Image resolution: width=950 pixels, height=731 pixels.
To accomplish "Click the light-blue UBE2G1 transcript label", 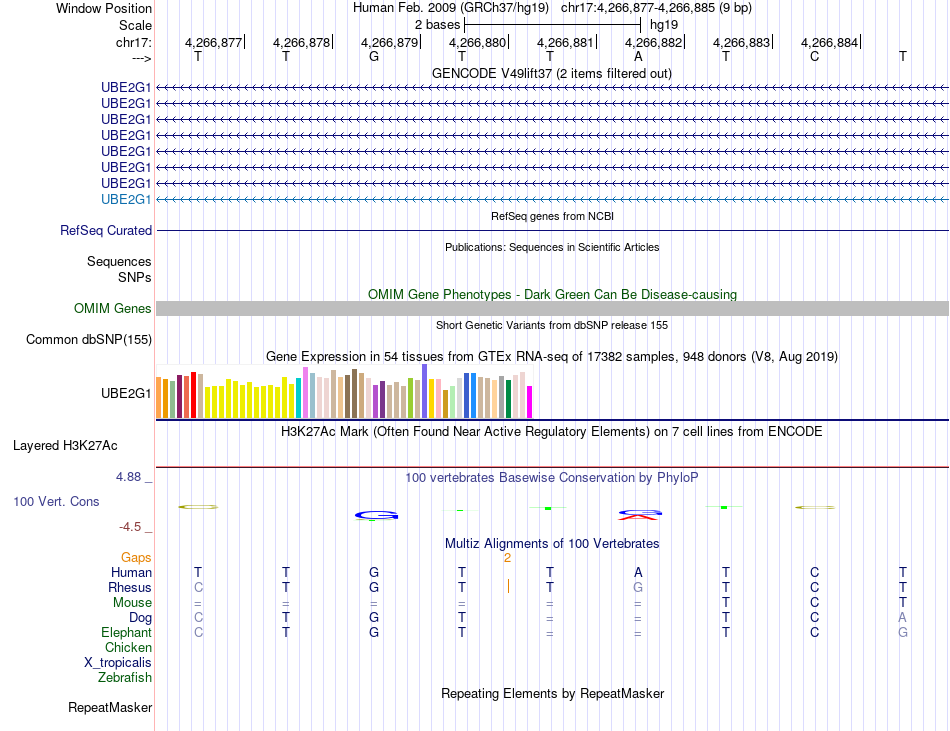I will pyautogui.click(x=126, y=199).
